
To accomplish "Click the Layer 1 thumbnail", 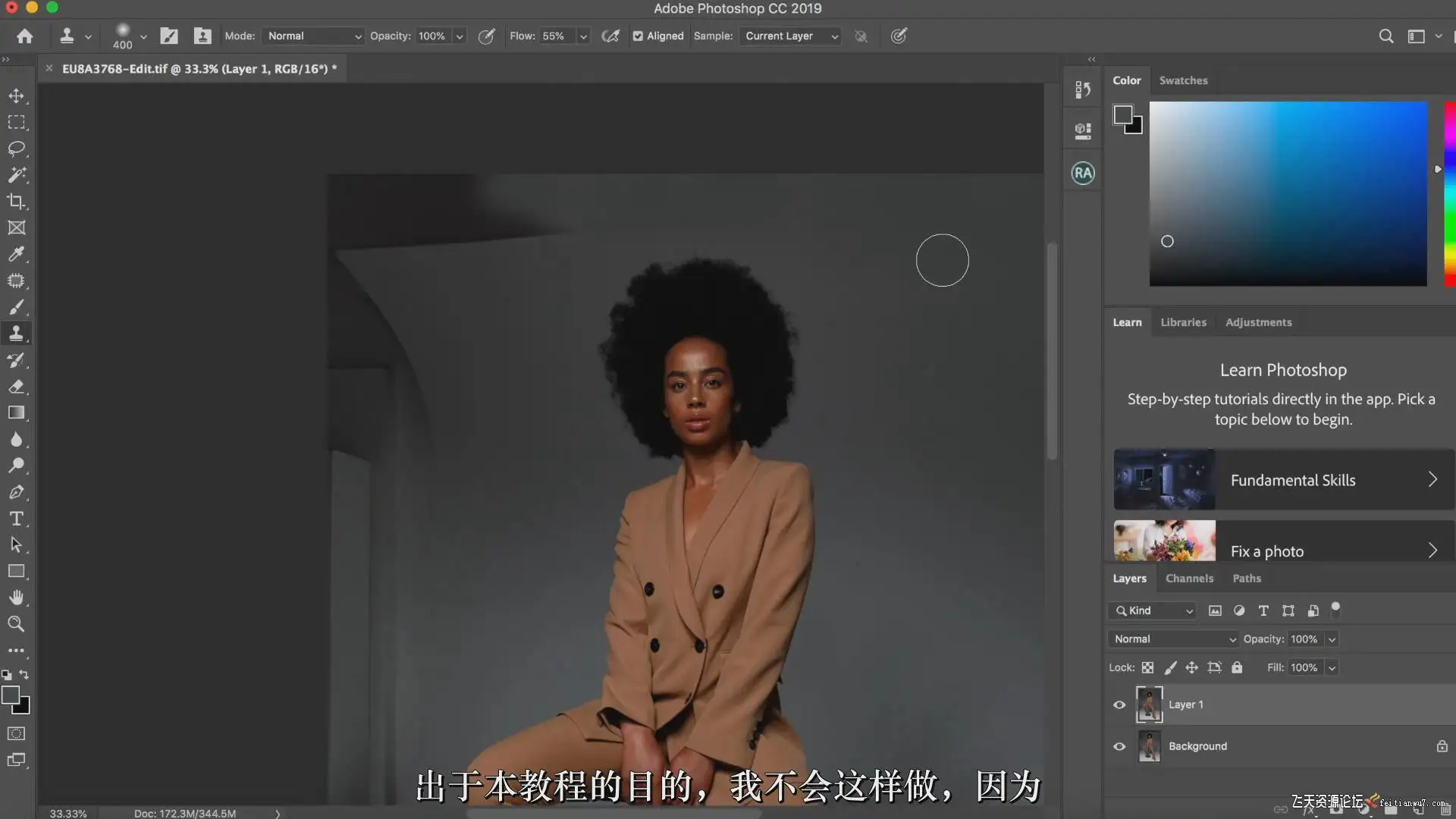I will click(1149, 704).
